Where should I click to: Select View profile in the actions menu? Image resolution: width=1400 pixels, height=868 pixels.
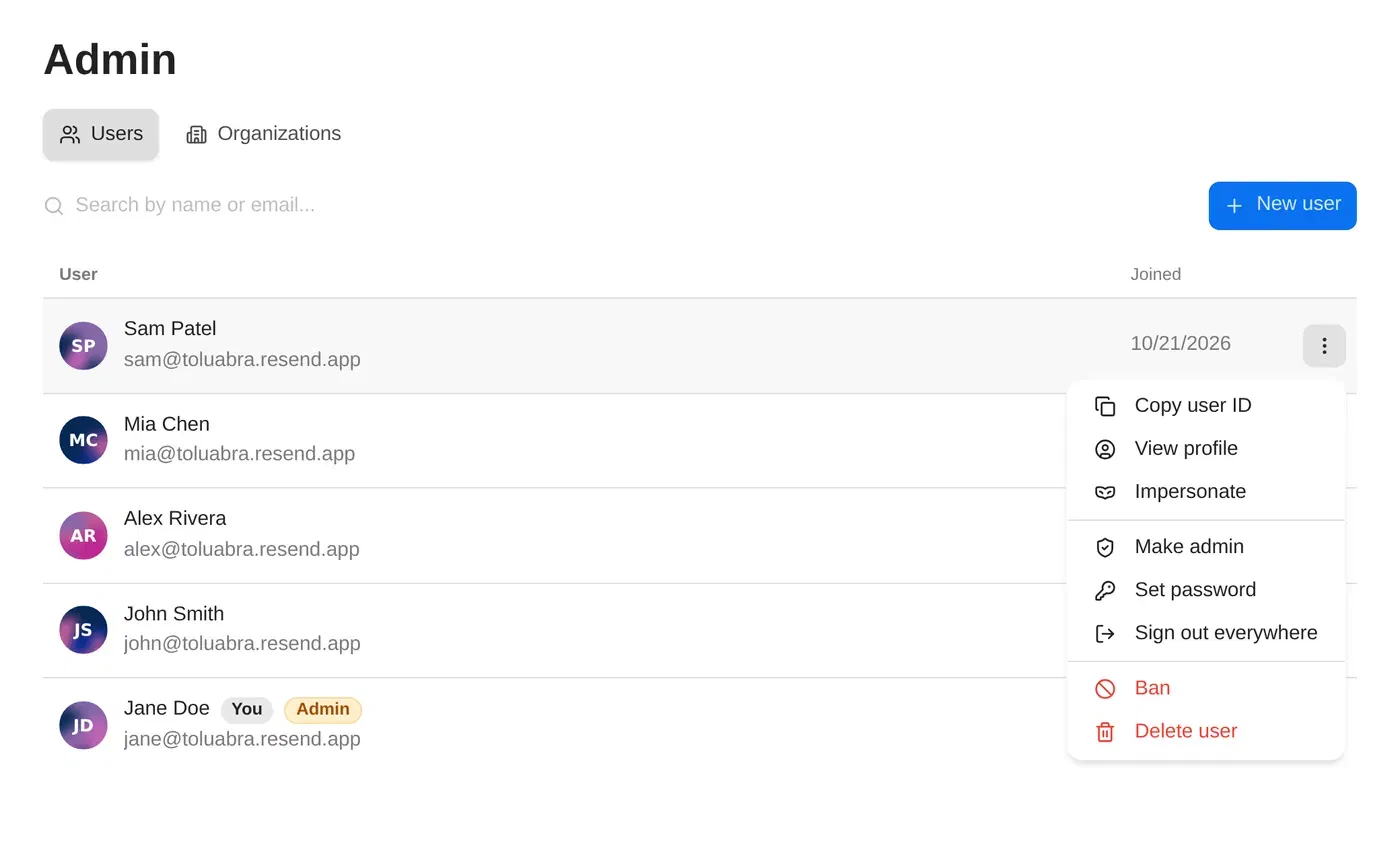1206,449
